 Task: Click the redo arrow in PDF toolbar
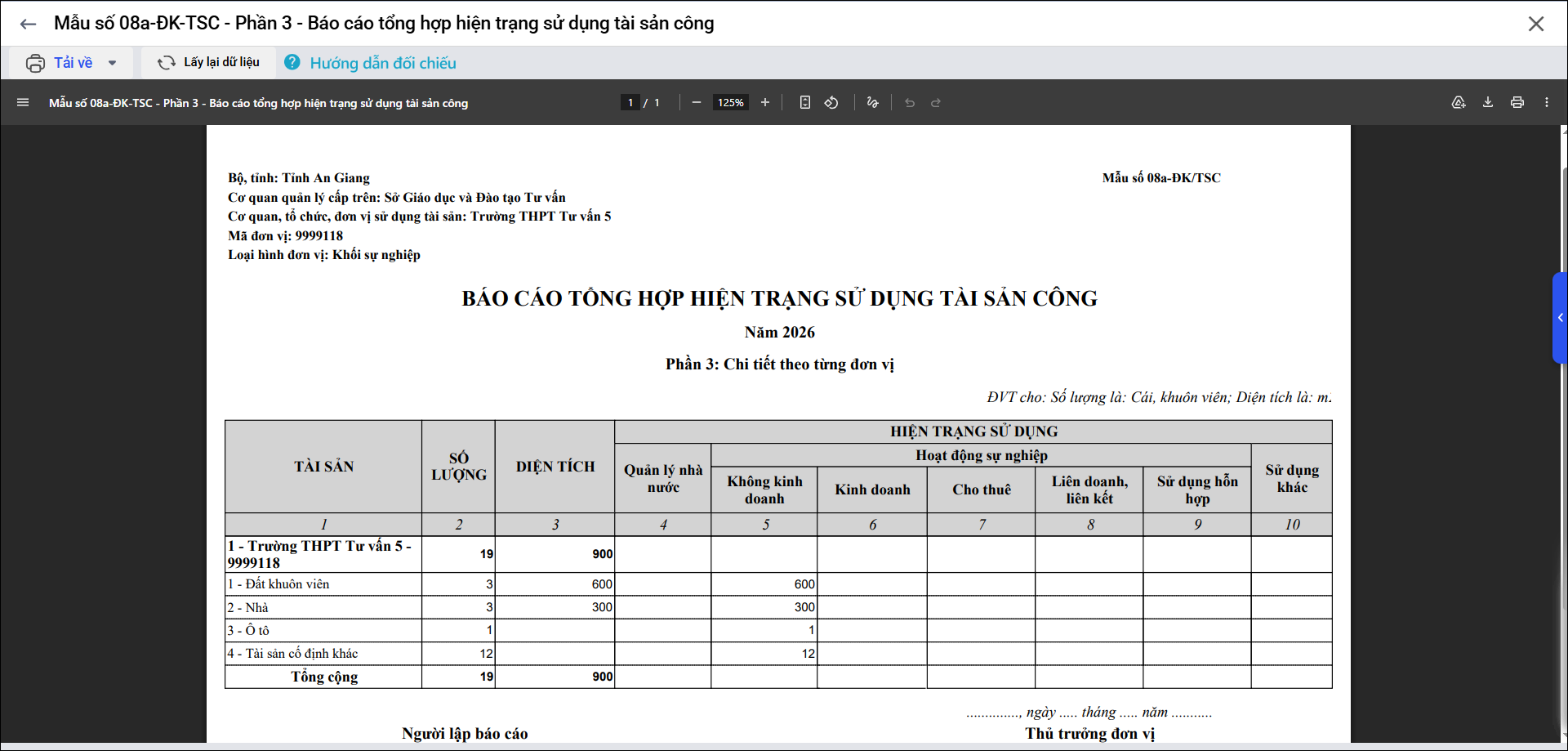point(936,103)
